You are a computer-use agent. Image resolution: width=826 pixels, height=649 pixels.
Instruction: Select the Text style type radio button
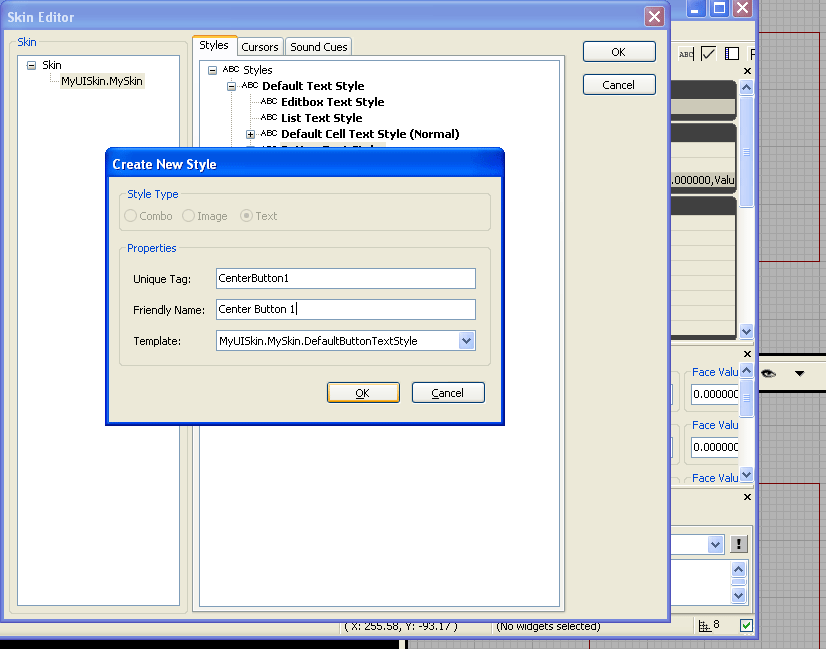click(248, 215)
